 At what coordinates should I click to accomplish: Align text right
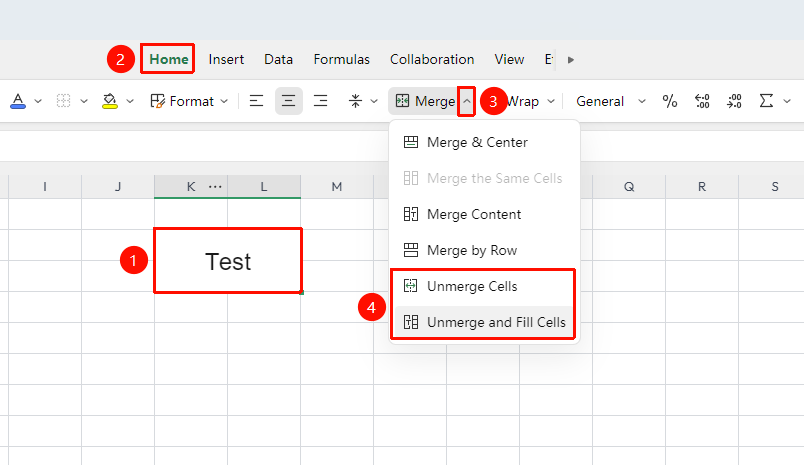pos(320,101)
